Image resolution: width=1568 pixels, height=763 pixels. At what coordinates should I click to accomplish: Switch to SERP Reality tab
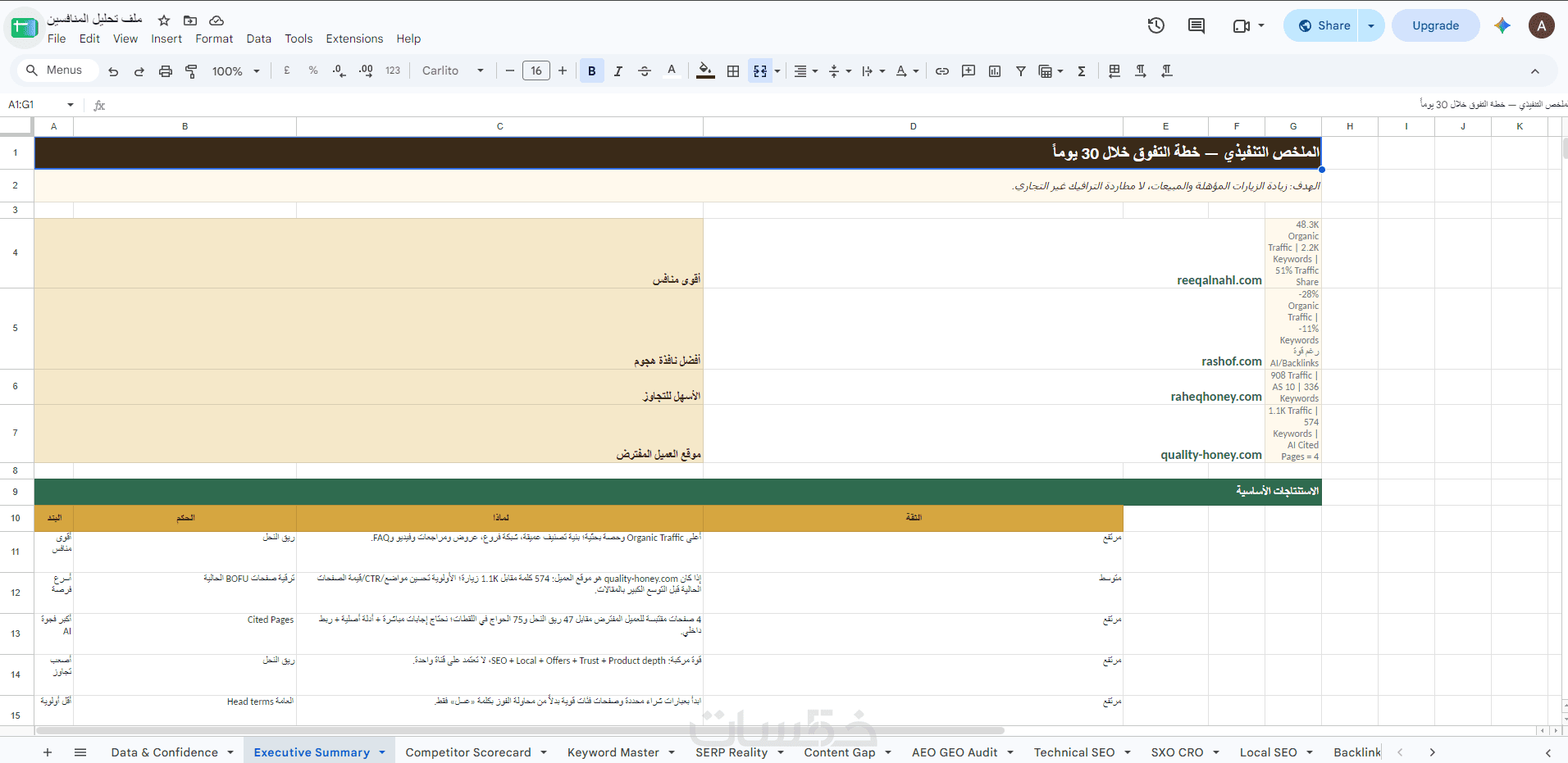(x=740, y=752)
